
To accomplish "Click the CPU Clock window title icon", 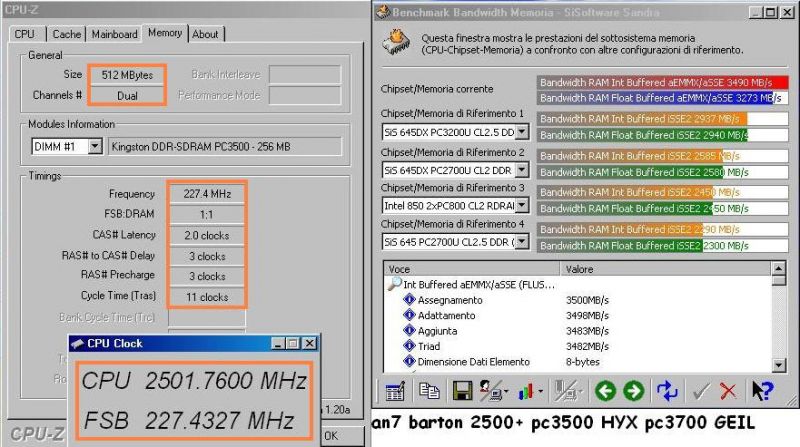I will 77,344.
